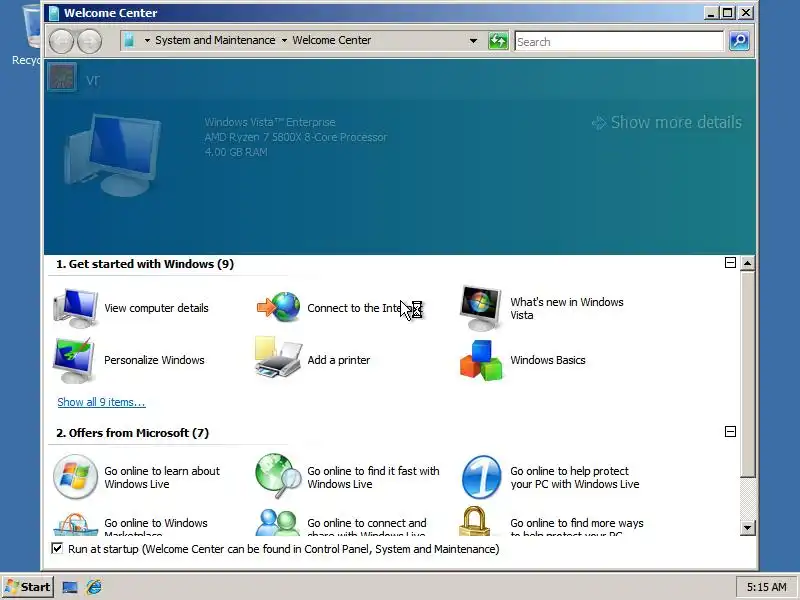Click the What's new in Windows Vista label
The width and height of the screenshot is (800, 600).
pyautogui.click(x=567, y=309)
